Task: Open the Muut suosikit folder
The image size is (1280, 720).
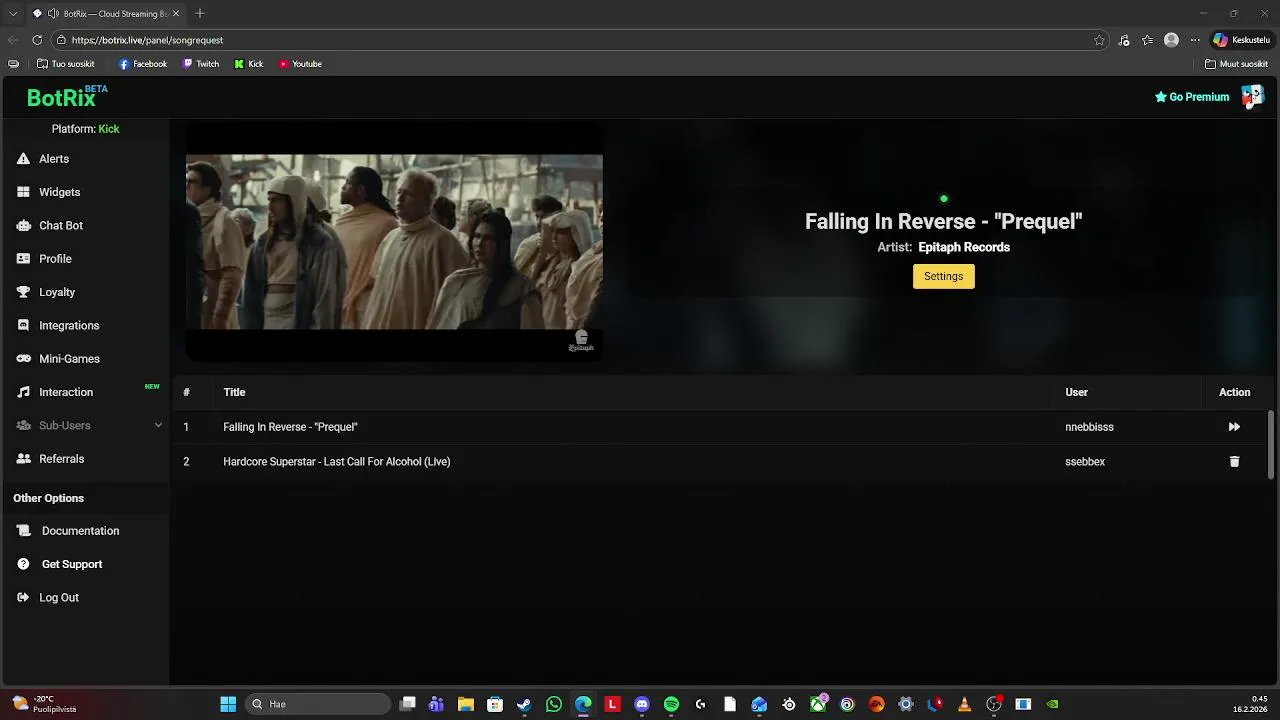Action: 1237,64
